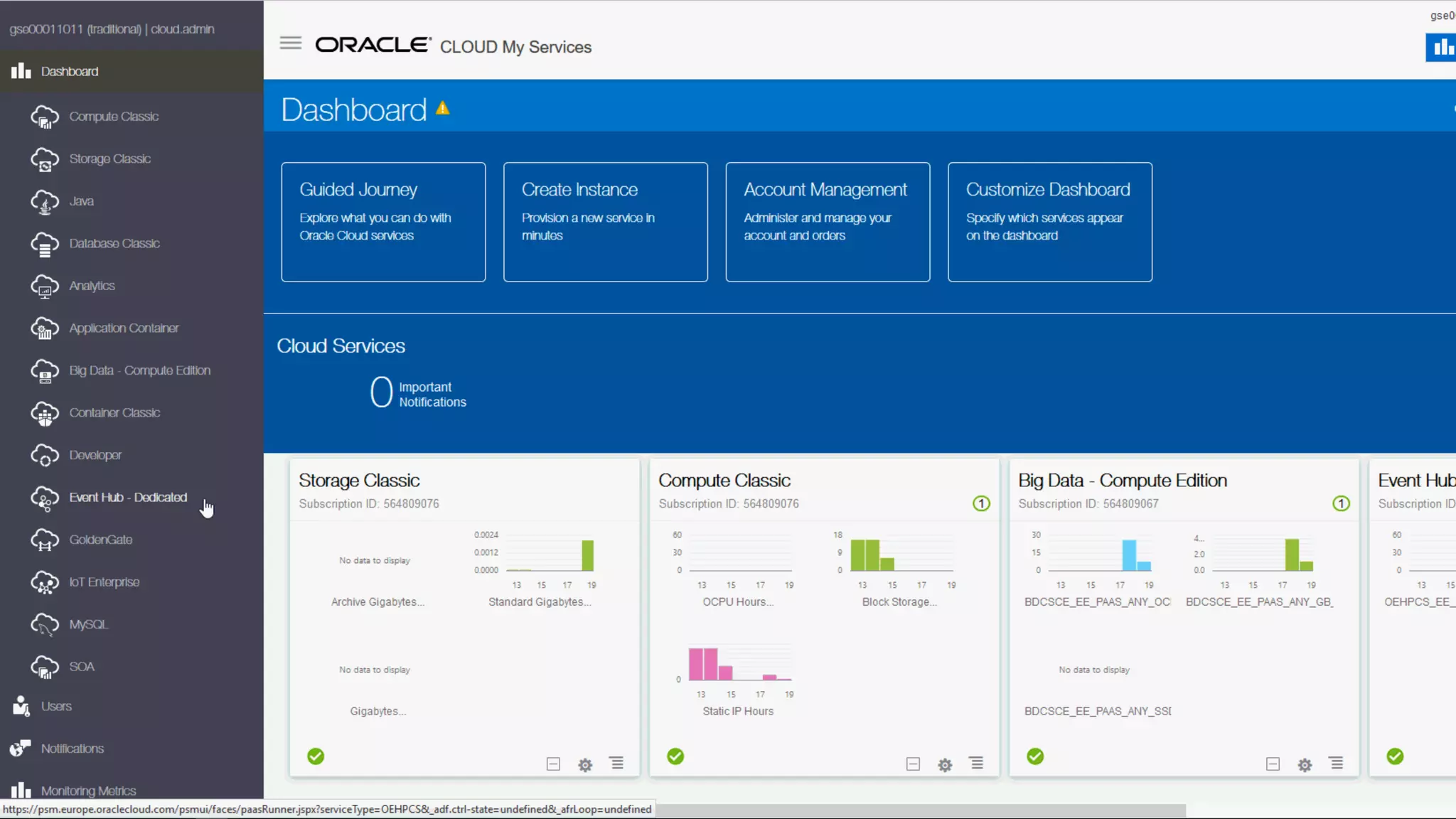Click the horizontal scrollbar at bottom
The image size is (1456, 819).
point(924,810)
